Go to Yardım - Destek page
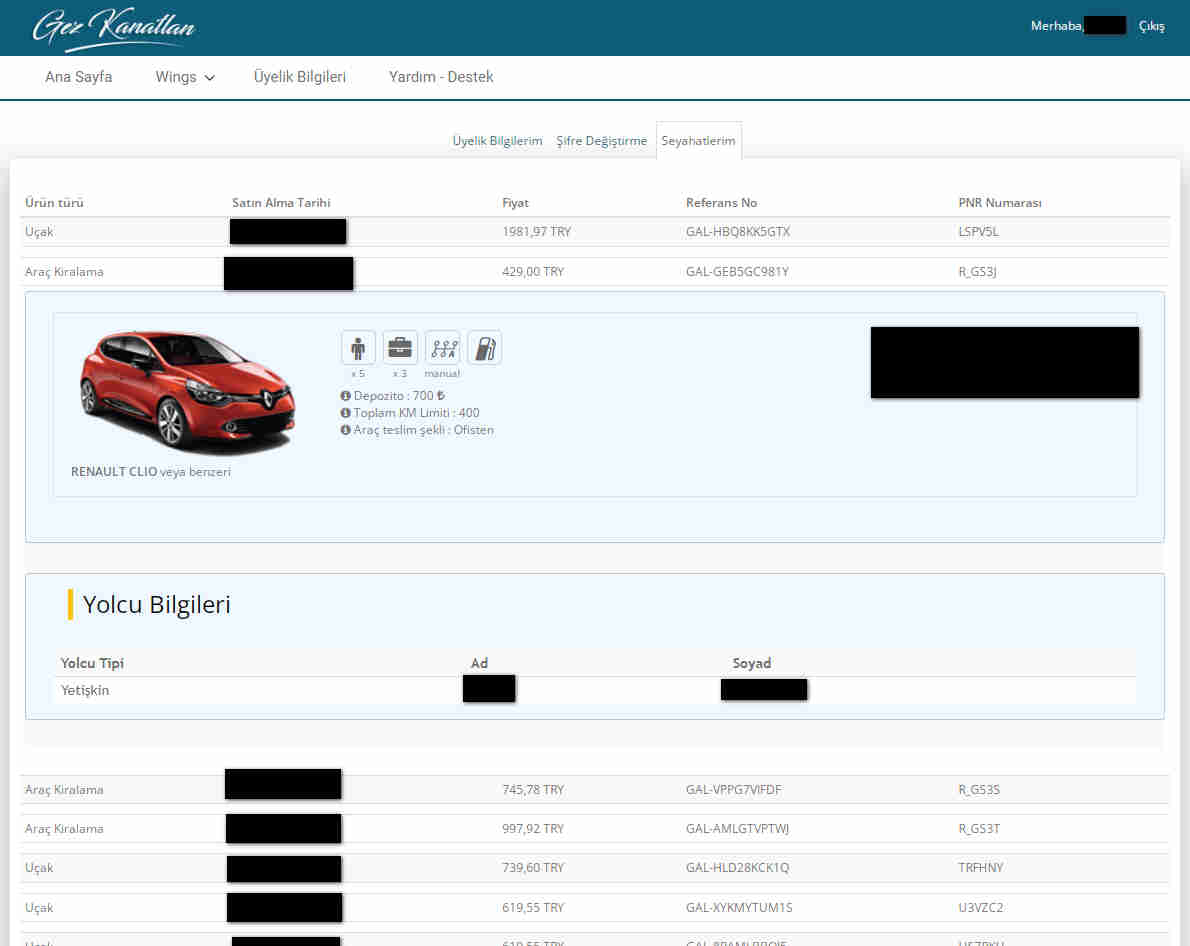Viewport: 1190px width, 946px height. pyautogui.click(x=441, y=77)
